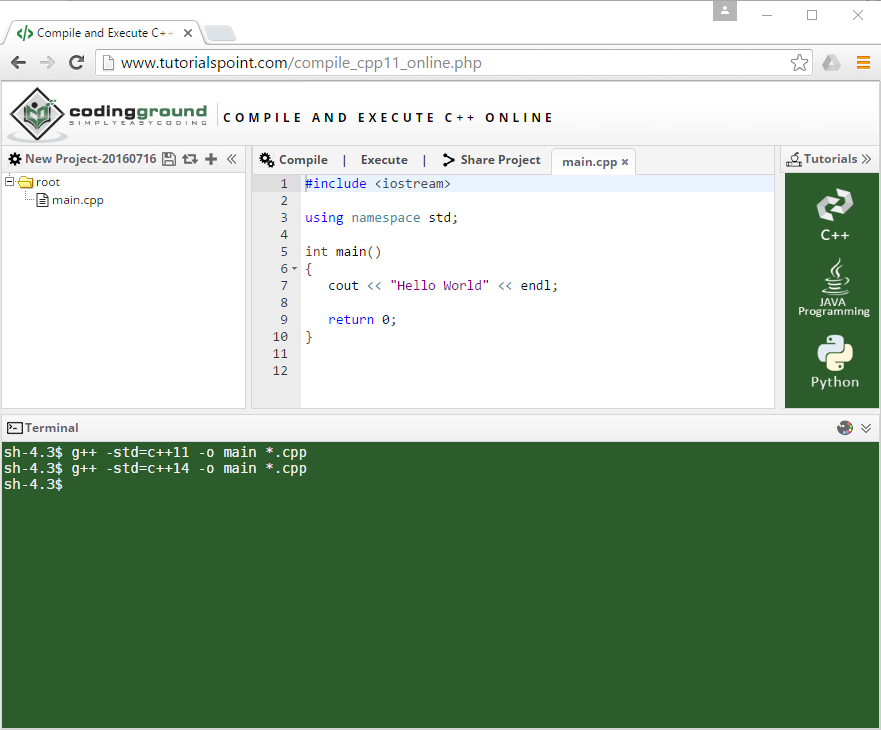Click the g++ -std=c++11 terminal command
Screen dimensions: 881x730
click(x=189, y=452)
